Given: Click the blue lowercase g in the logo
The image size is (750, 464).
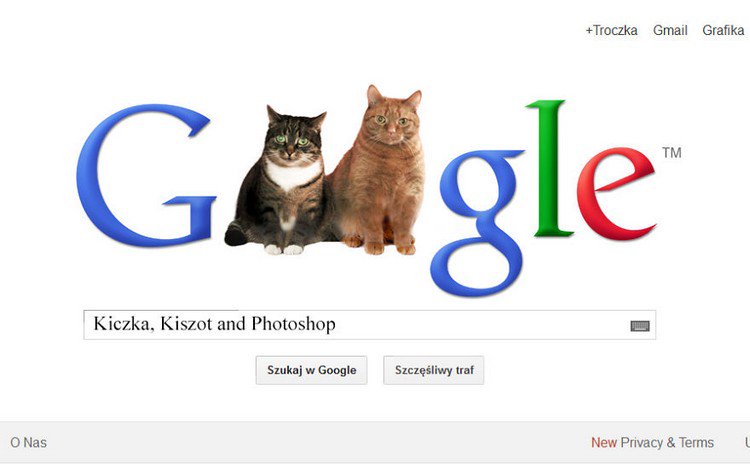Looking at the screenshot, I should [478, 222].
